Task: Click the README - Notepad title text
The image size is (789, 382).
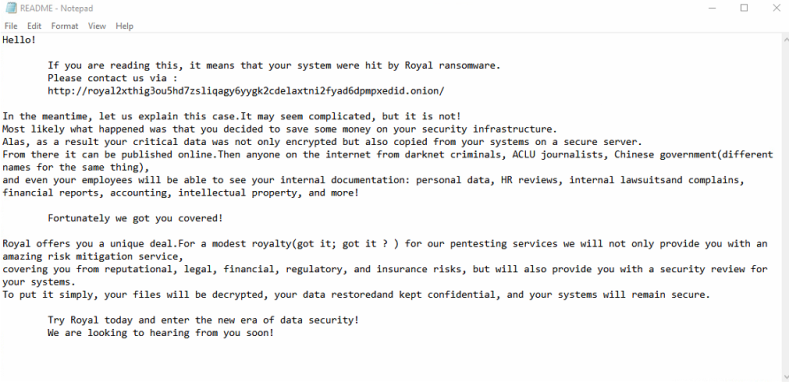Action: tap(56, 8)
